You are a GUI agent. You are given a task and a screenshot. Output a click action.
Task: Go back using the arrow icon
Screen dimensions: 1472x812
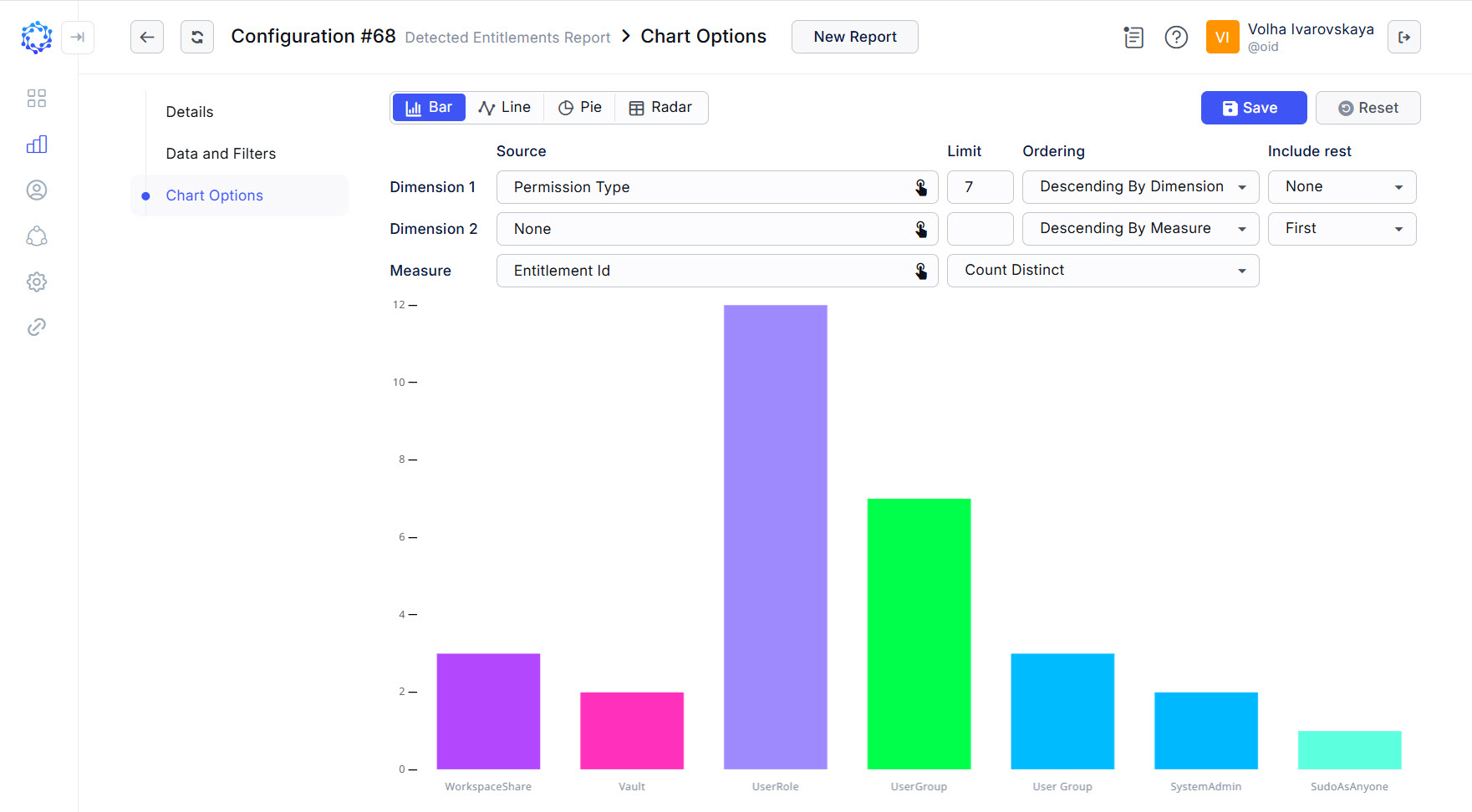pyautogui.click(x=147, y=37)
